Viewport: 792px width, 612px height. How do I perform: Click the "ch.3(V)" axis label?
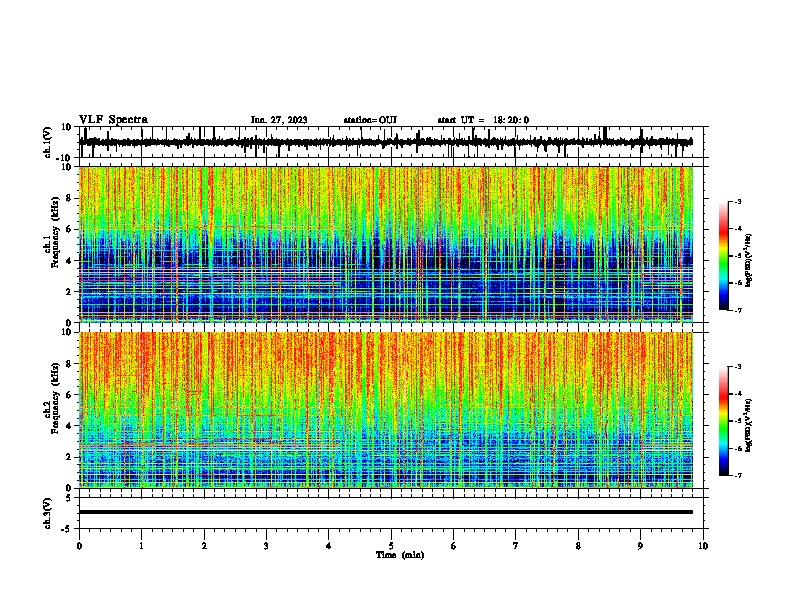(48, 513)
